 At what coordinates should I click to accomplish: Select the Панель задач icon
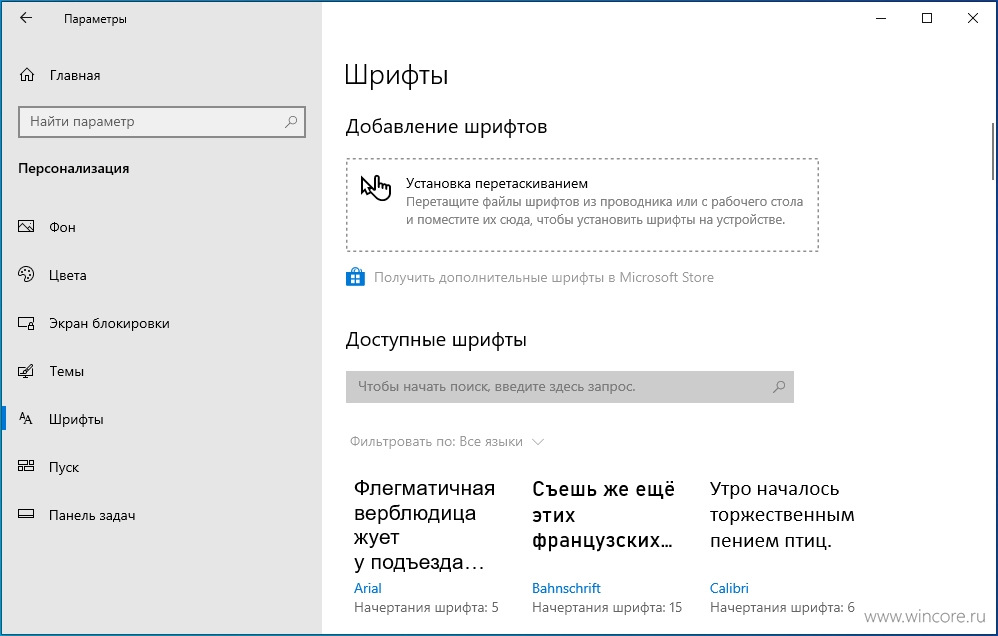point(26,514)
